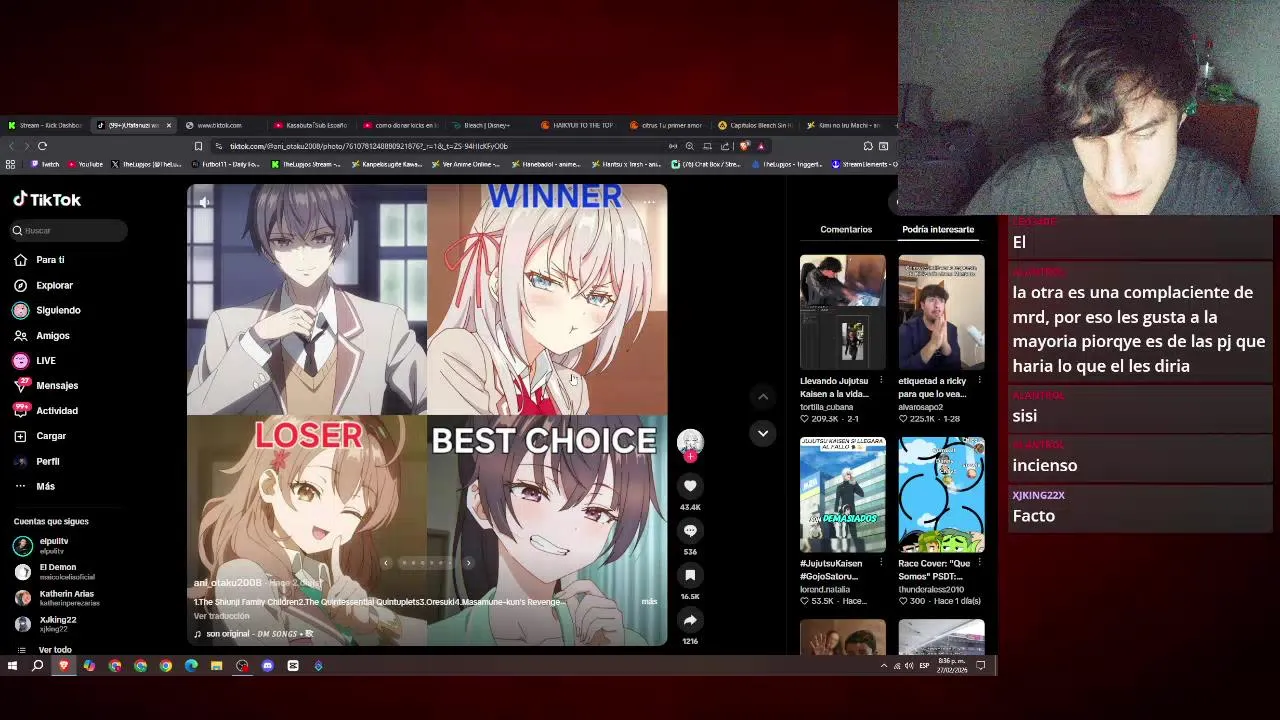Image resolution: width=1280 pixels, height=720 pixels.
Task: Open the Explorar section
Action: pyautogui.click(x=44, y=285)
